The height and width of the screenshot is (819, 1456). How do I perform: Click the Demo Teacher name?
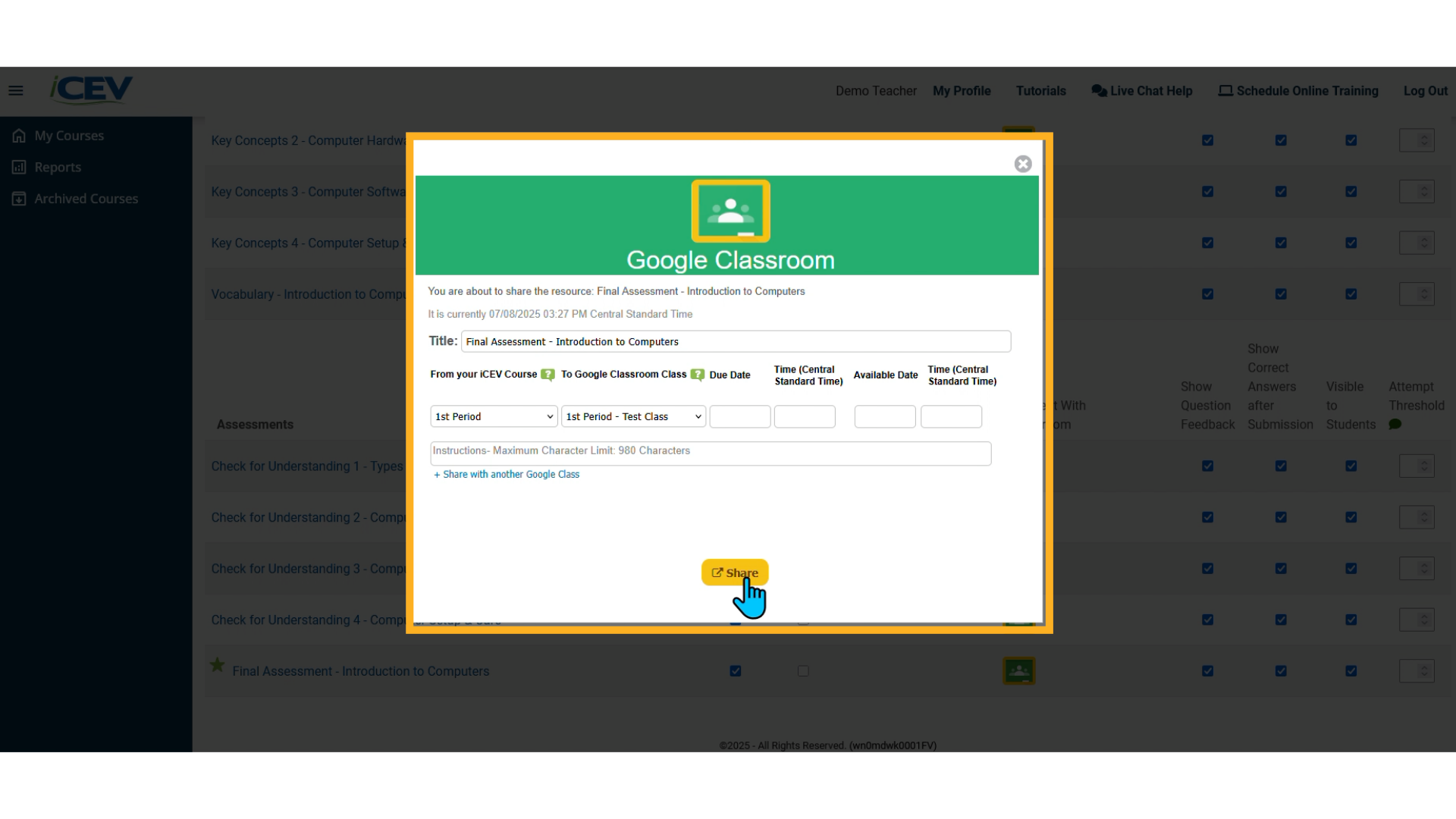pos(876,91)
